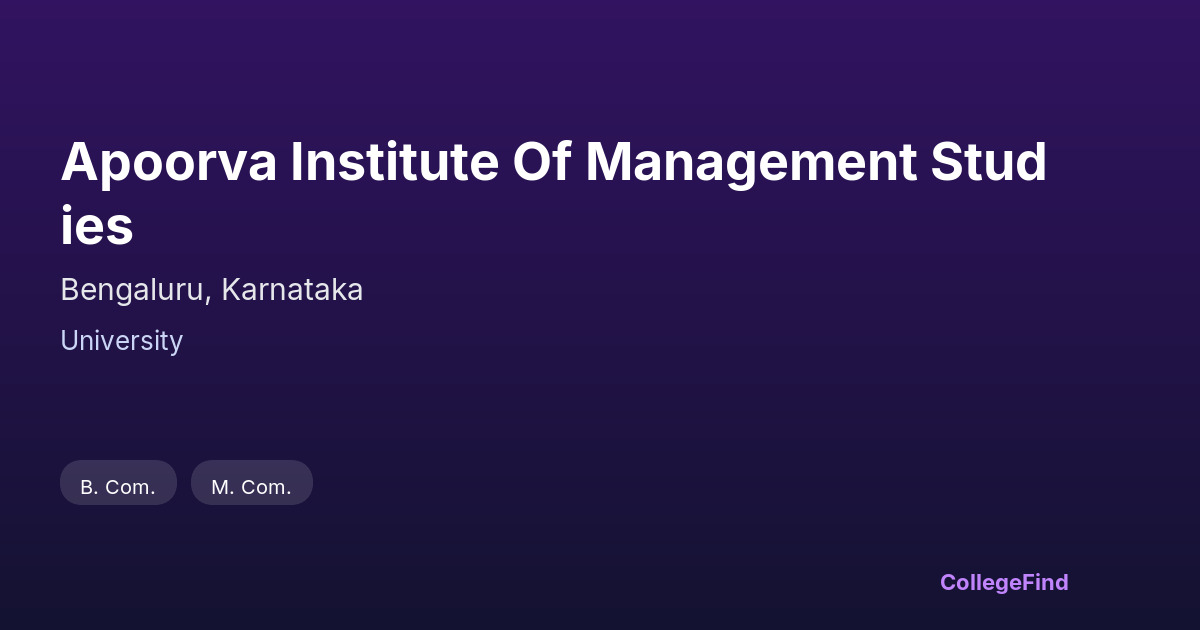
Task: Click Com. inside the M. Com. chip
Action: pos(265,487)
